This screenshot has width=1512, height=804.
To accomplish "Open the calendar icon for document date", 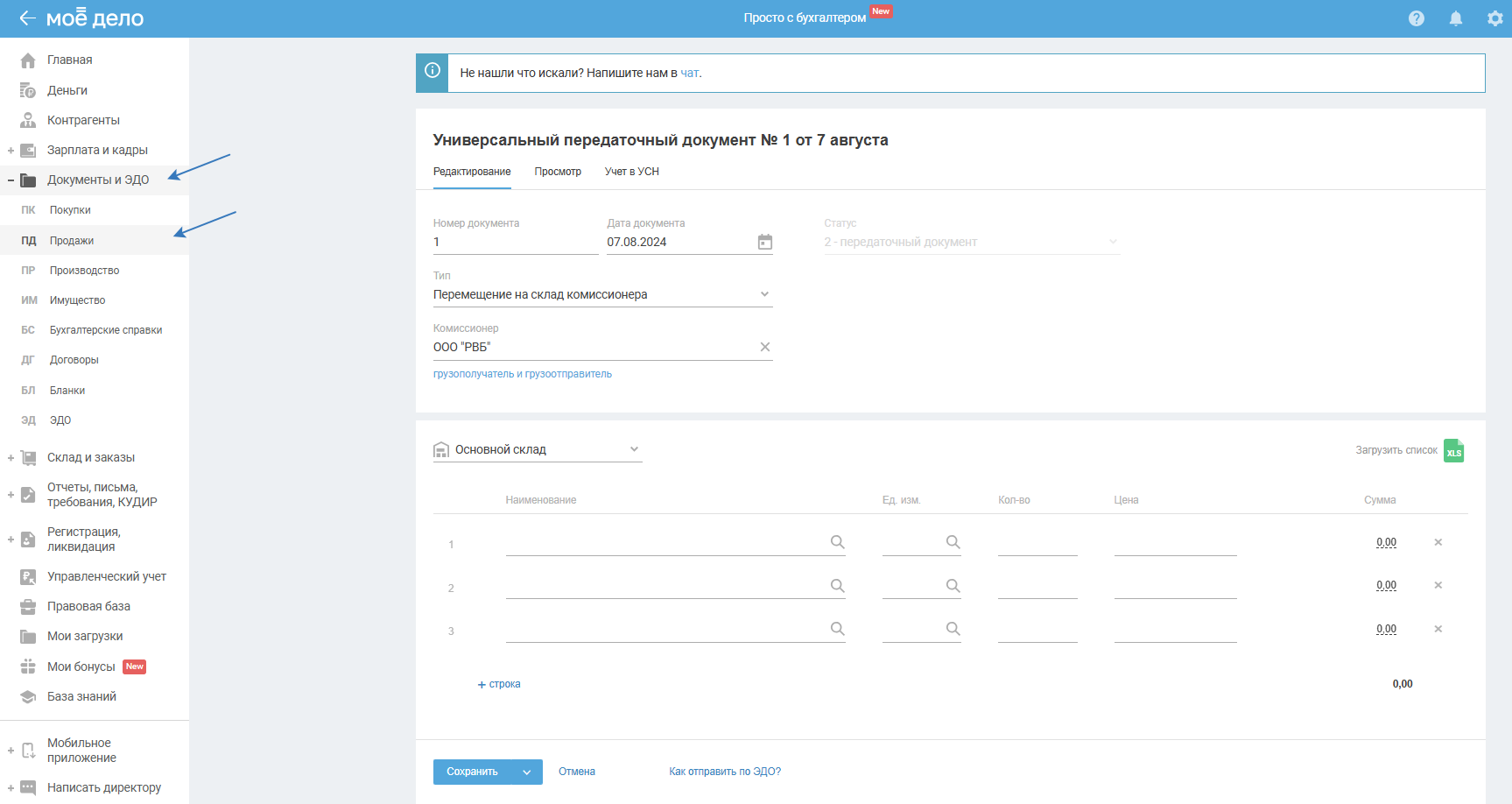I will click(x=765, y=242).
